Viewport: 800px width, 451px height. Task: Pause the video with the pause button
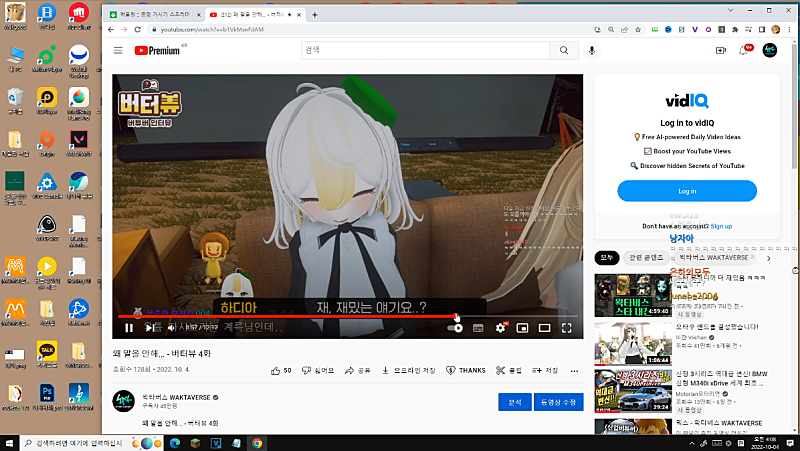pyautogui.click(x=129, y=328)
